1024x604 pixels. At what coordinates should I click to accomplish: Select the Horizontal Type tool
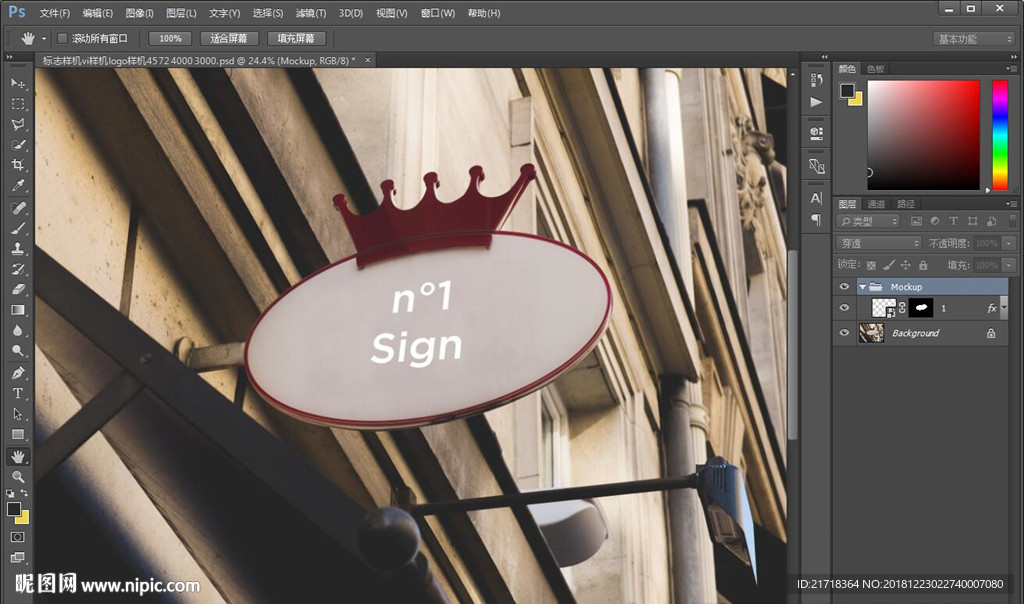click(18, 393)
